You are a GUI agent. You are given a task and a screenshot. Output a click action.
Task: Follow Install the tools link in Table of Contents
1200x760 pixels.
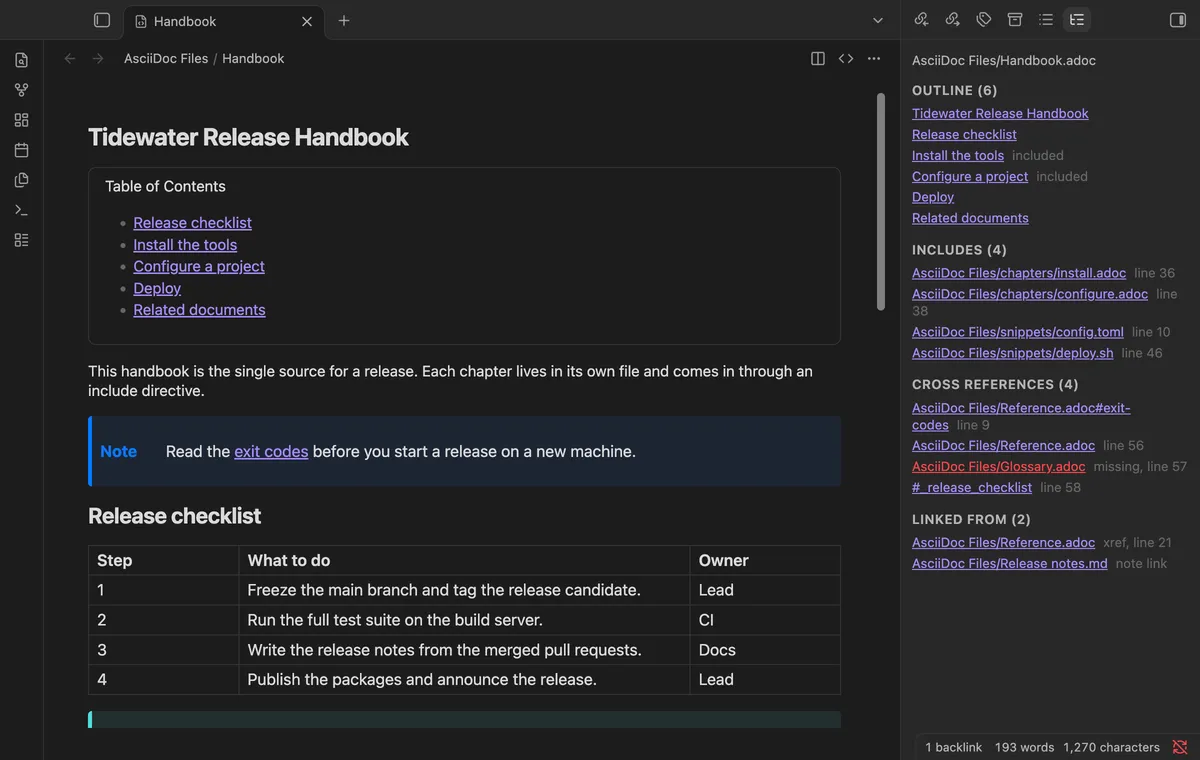pyautogui.click(x=185, y=245)
